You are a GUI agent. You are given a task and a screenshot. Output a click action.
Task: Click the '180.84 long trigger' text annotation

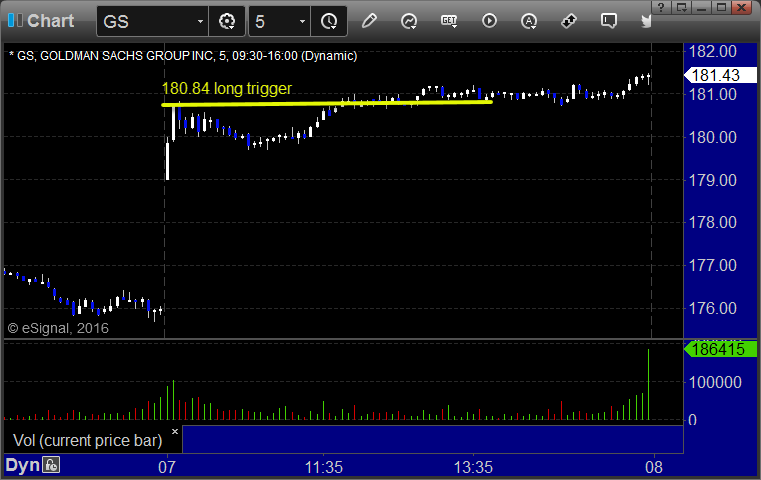tap(227, 88)
